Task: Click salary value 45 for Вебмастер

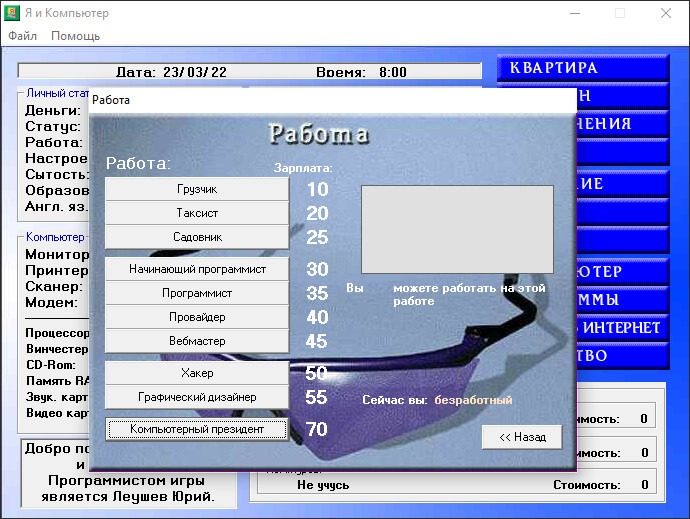Action: (317, 341)
